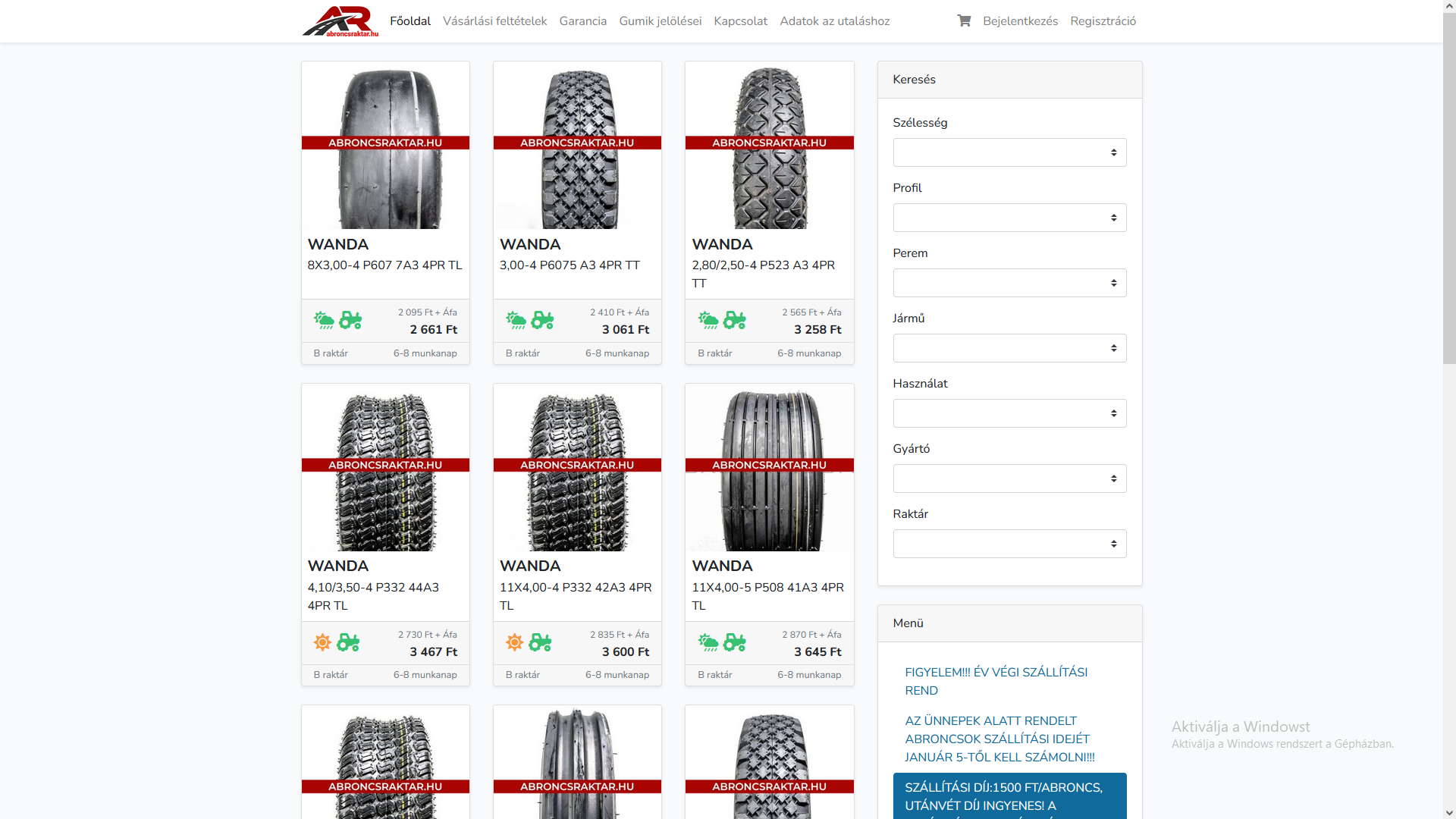Open the Regisztráció link
Screen dimensions: 1456x819
pos(1103,21)
